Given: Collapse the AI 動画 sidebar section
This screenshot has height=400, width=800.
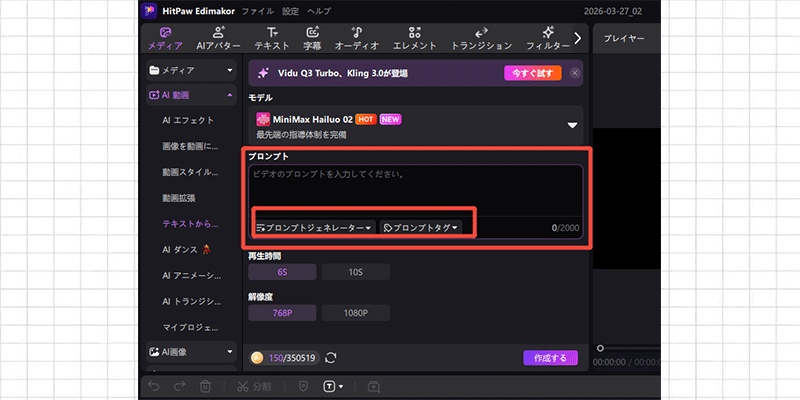Looking at the screenshot, I should (191, 95).
